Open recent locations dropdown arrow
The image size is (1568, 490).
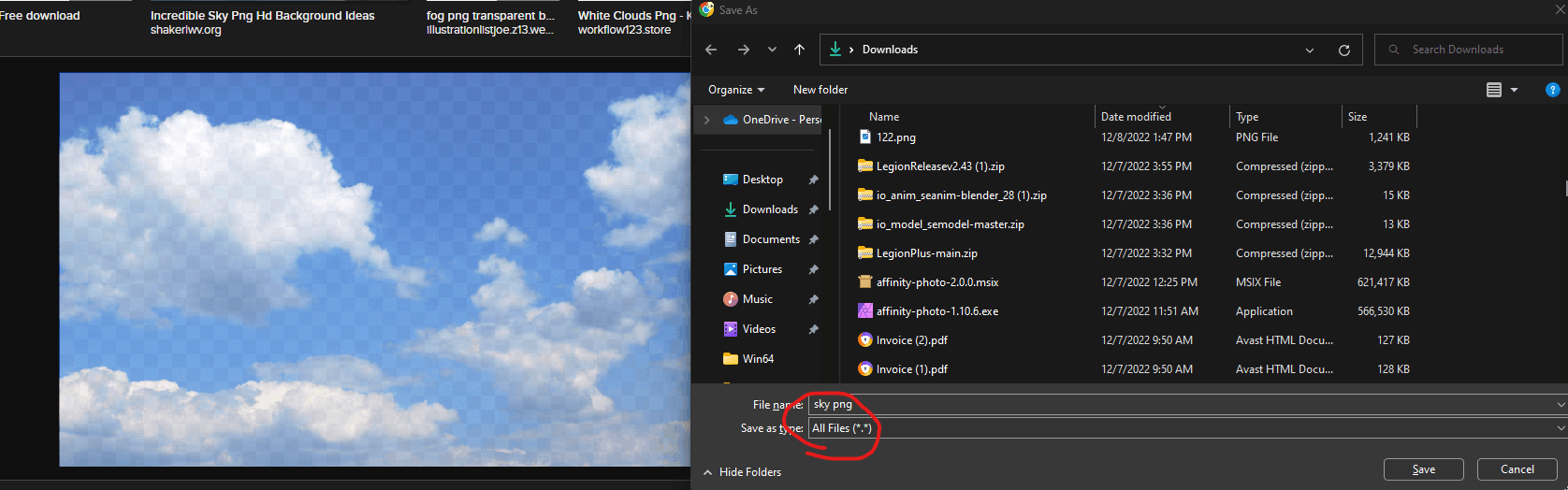[772, 50]
